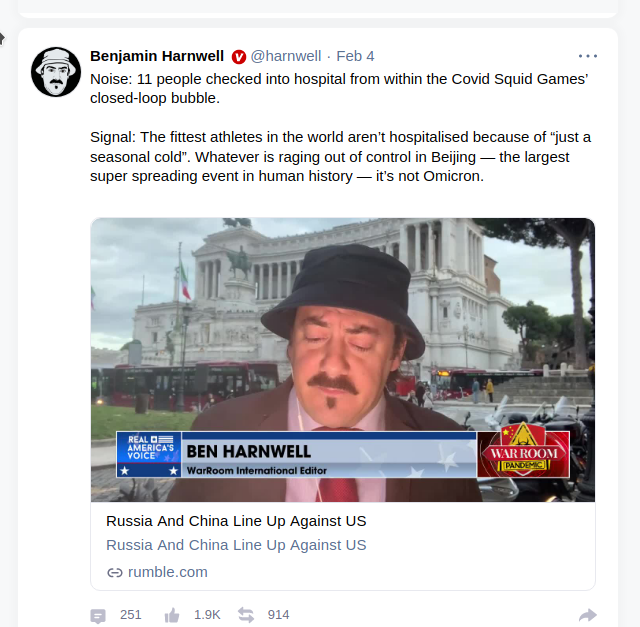
Task: Open the Feb 4 post timestamp
Action: pyautogui.click(x=355, y=56)
